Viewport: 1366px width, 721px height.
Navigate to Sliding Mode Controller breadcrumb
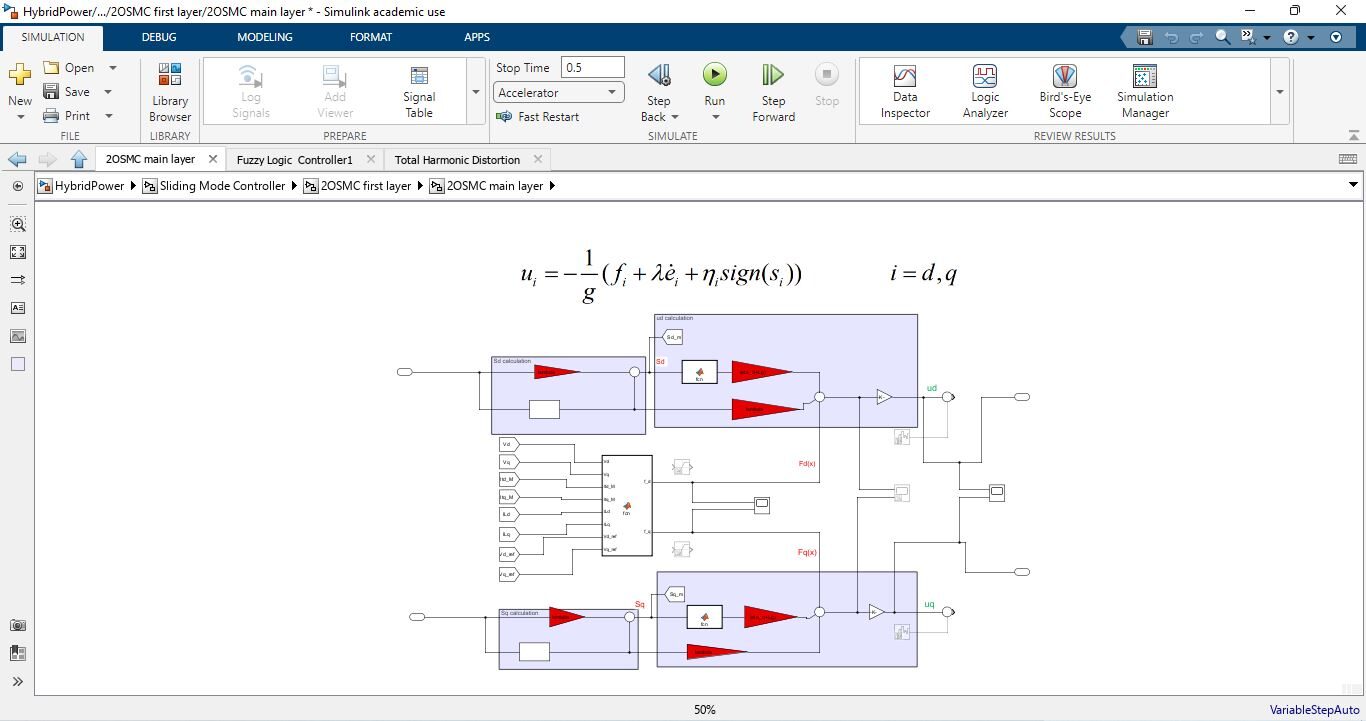click(x=222, y=186)
